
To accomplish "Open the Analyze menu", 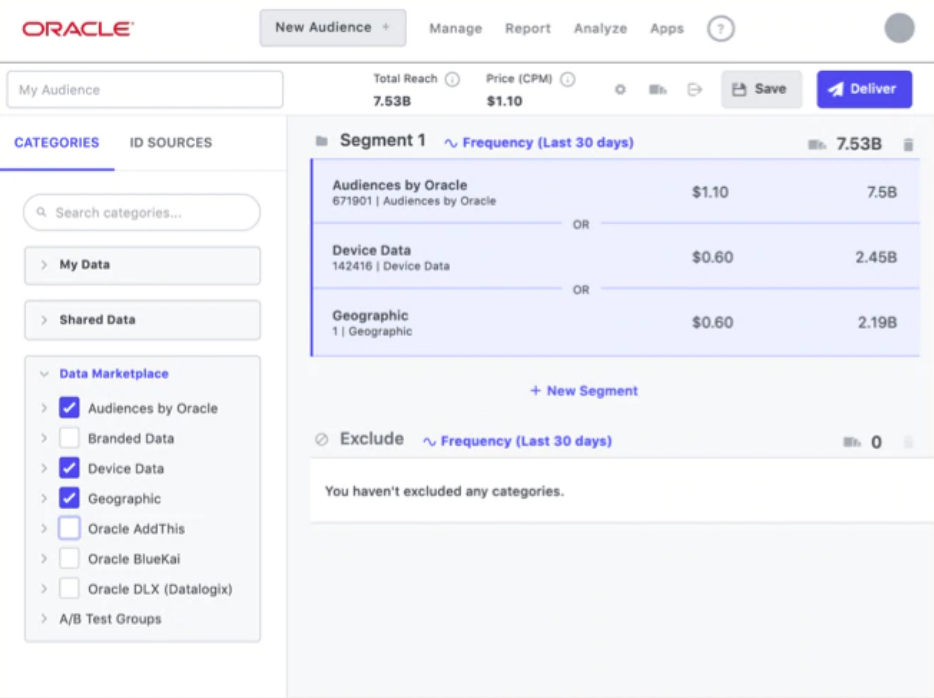I will tap(600, 29).
